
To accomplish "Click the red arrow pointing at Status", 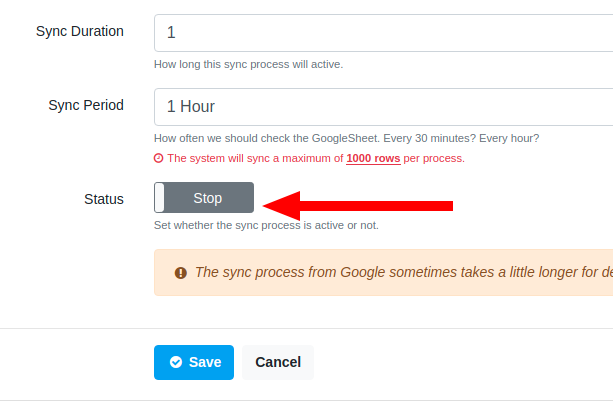I will point(358,205).
